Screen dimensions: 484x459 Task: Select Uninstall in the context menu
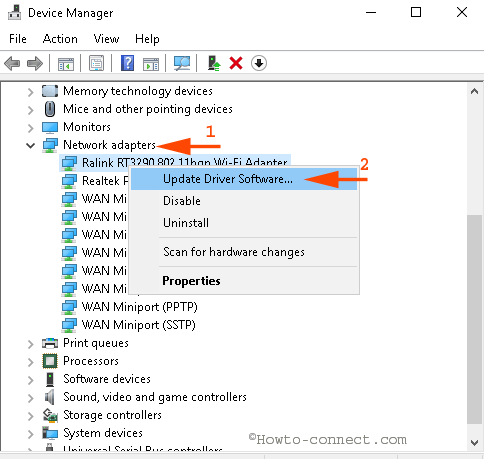click(186, 223)
